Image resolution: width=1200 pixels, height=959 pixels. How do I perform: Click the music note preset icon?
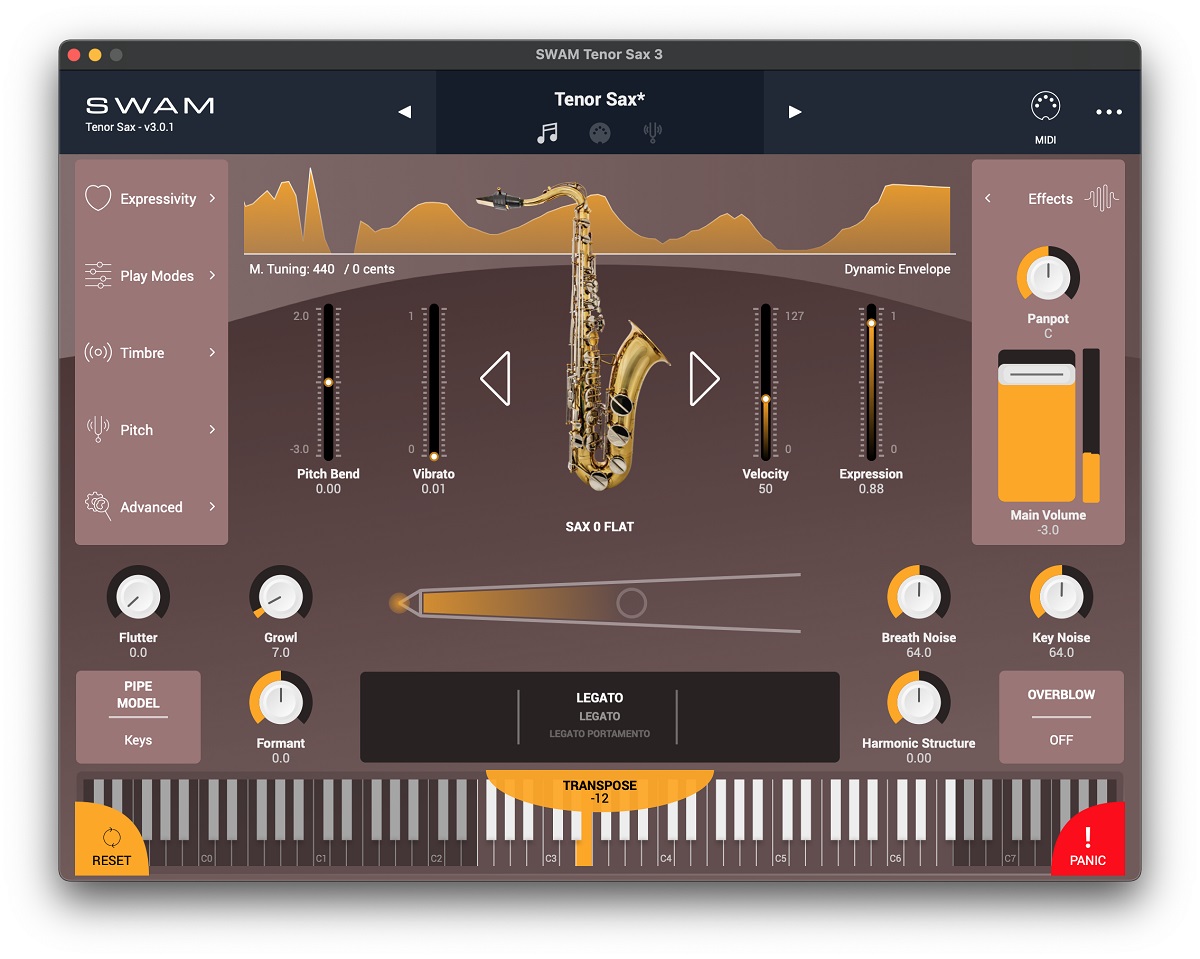point(547,133)
